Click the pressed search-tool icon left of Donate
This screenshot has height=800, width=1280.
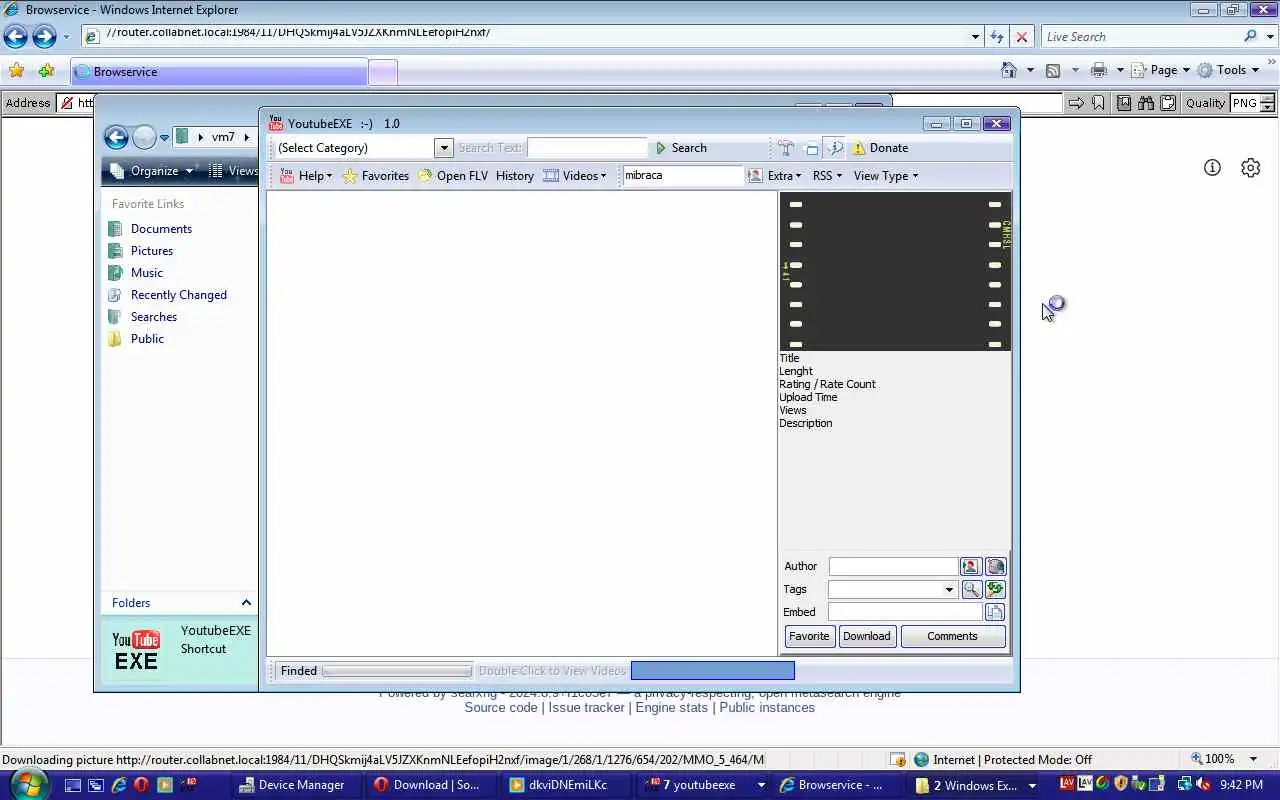click(834, 148)
